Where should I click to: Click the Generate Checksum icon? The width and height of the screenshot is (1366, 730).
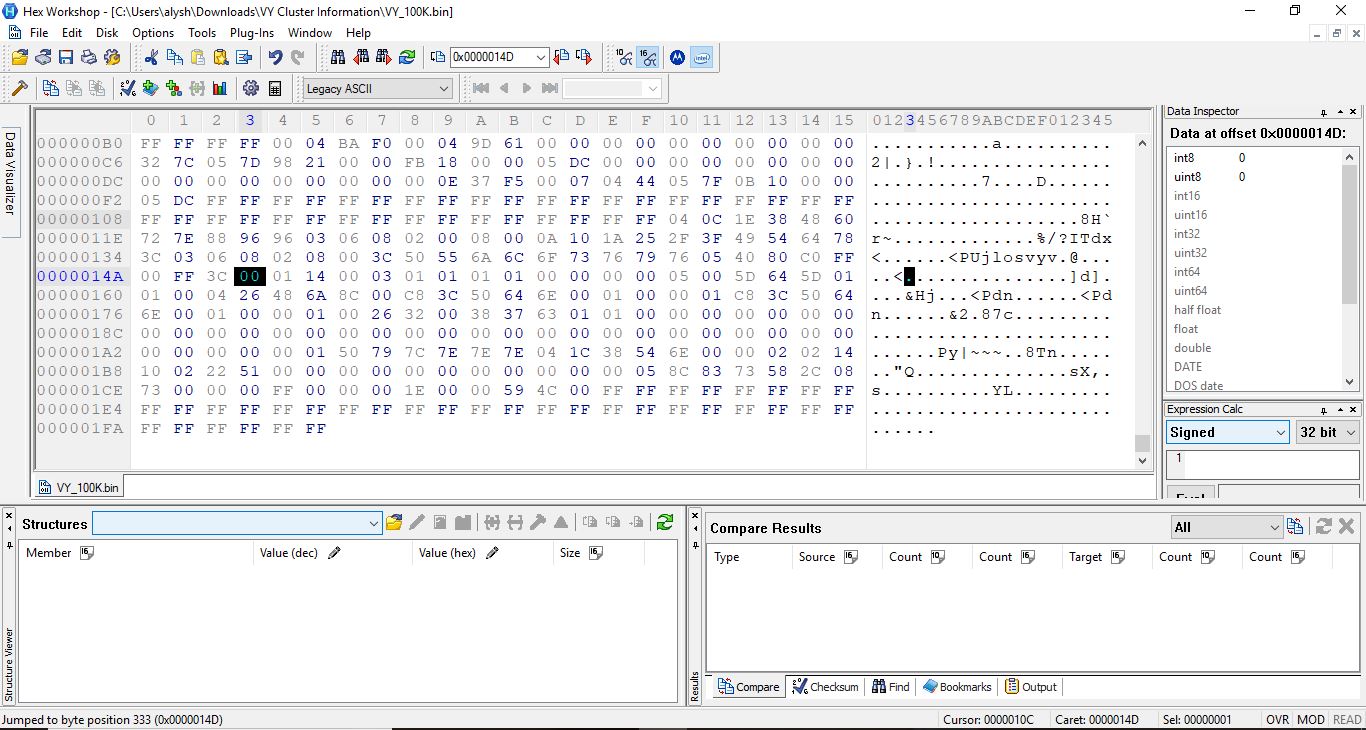pyautogui.click(x=128, y=88)
